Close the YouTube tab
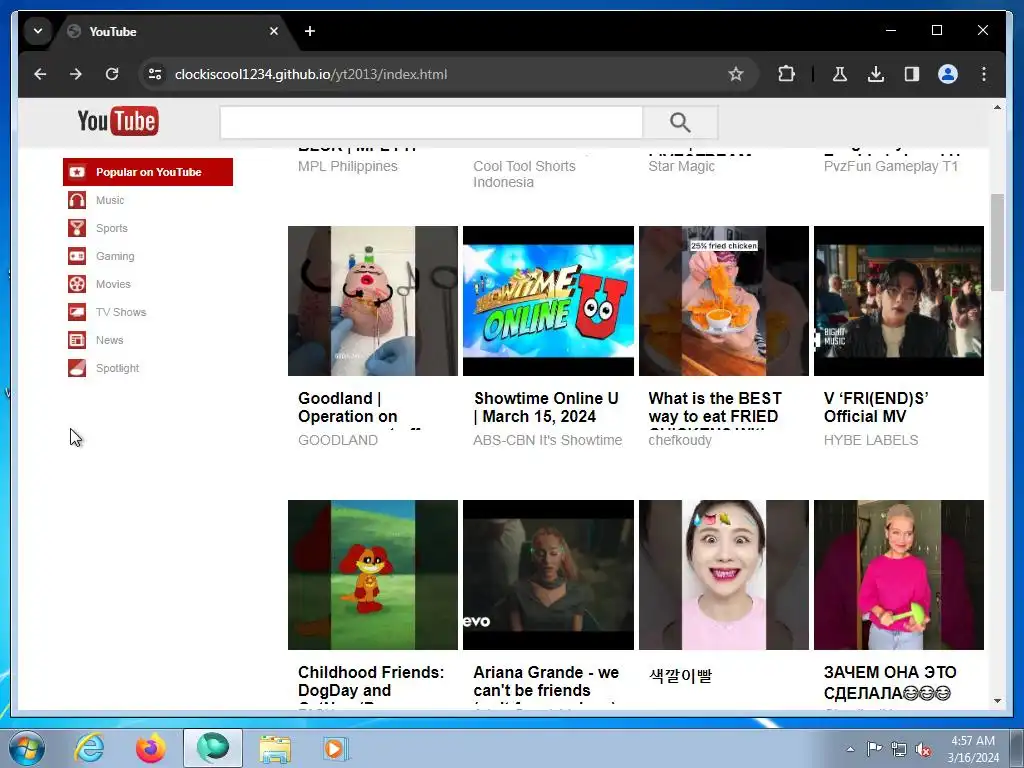 274,31
